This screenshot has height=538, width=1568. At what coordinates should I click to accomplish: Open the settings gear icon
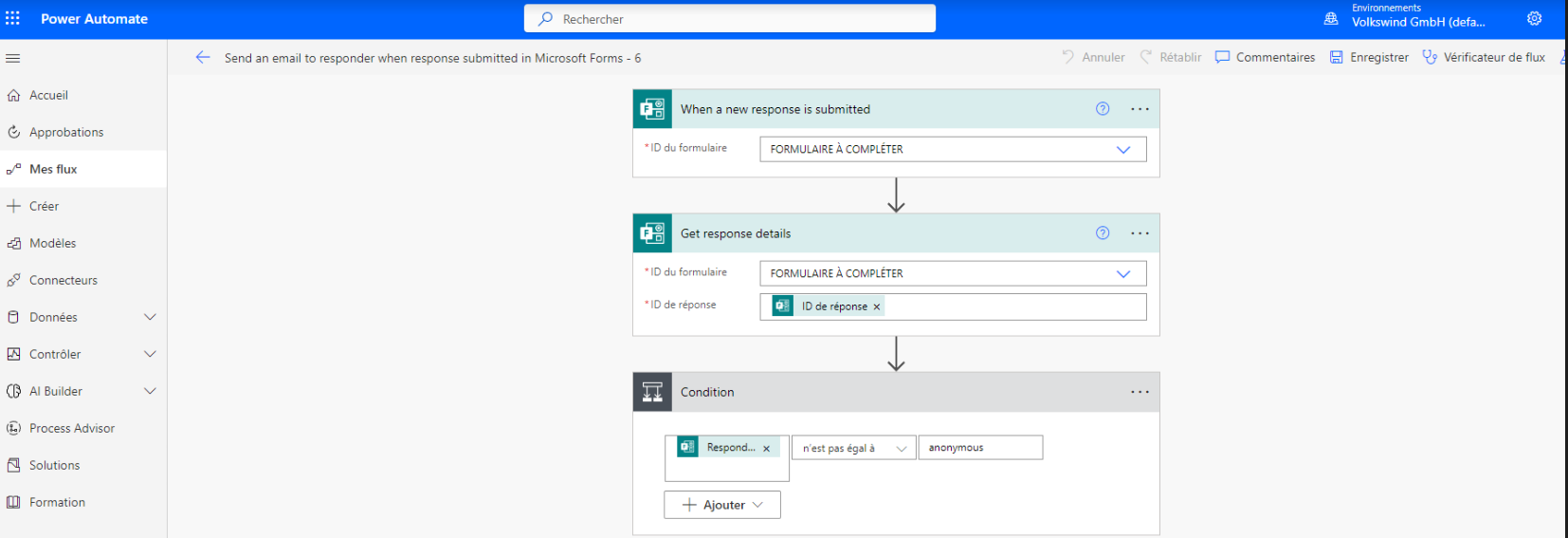(x=1534, y=18)
